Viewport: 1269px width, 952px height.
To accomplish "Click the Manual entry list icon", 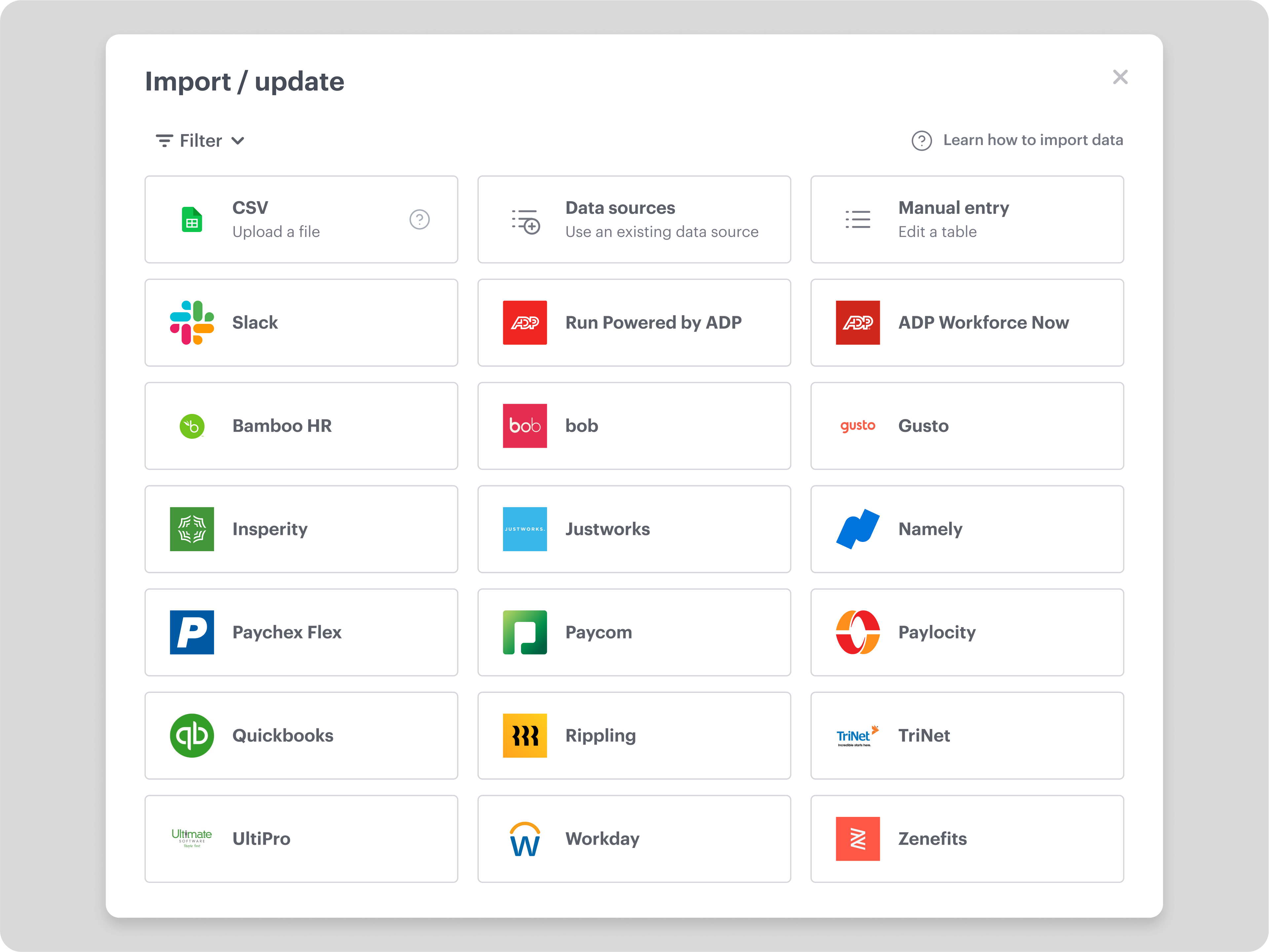I will click(858, 219).
